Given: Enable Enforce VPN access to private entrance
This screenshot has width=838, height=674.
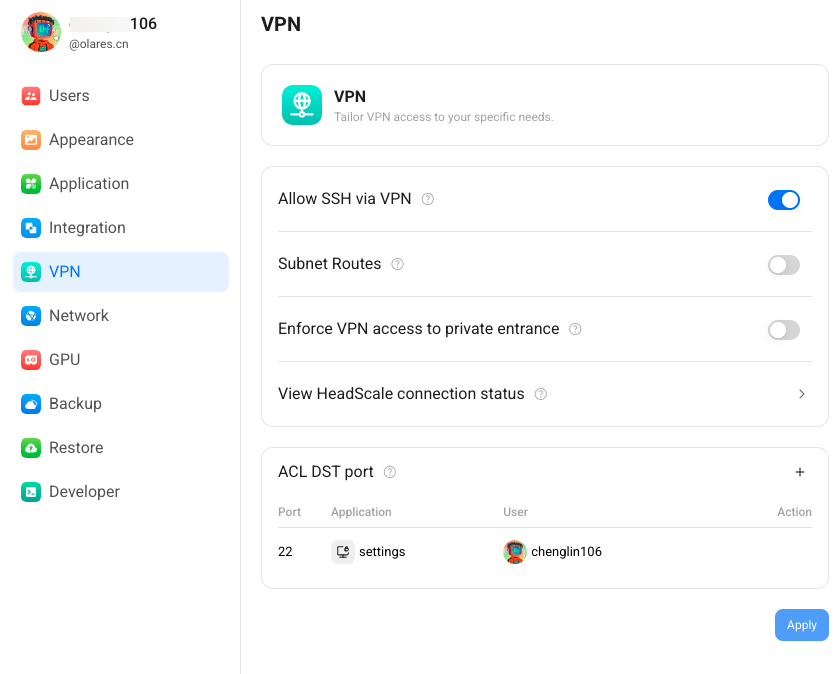Looking at the screenshot, I should tap(784, 330).
